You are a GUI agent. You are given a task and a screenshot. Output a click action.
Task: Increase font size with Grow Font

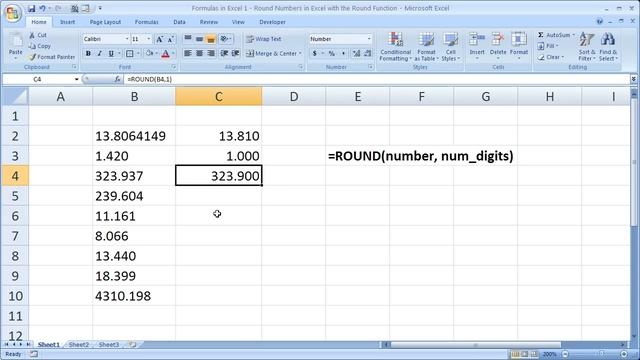pos(160,39)
